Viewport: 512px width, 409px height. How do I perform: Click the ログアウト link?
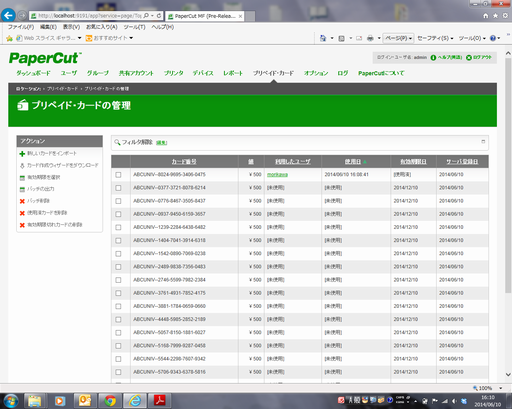[482, 58]
